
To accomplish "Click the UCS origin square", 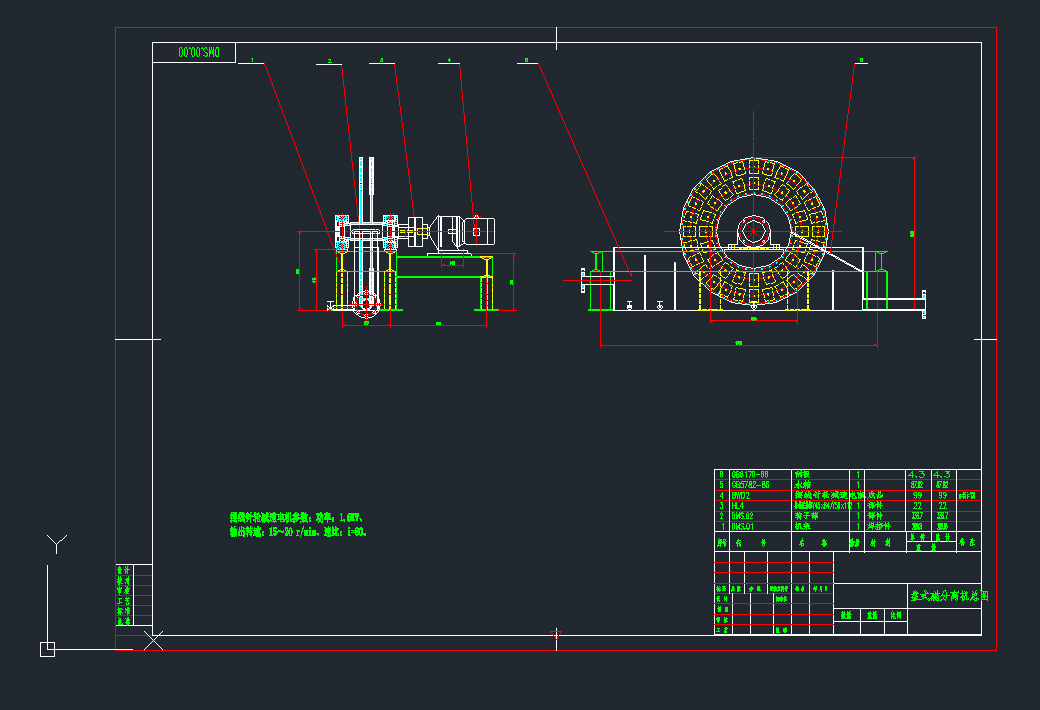I will (47, 649).
